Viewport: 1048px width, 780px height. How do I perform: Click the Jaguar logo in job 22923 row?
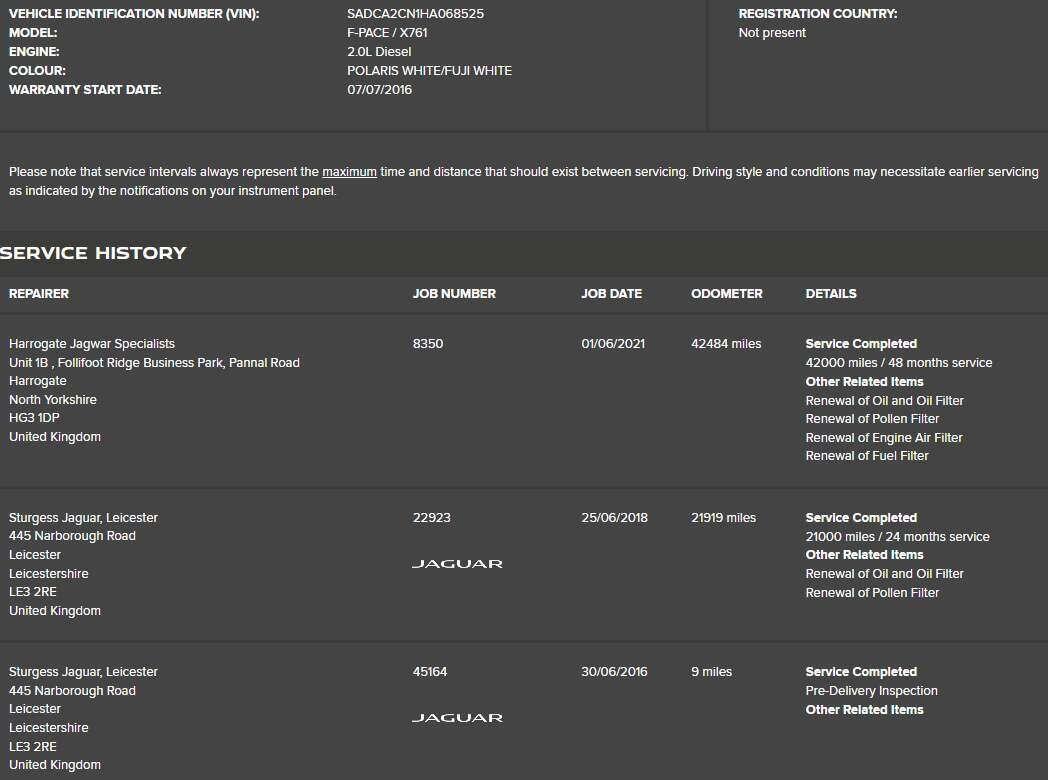457,564
